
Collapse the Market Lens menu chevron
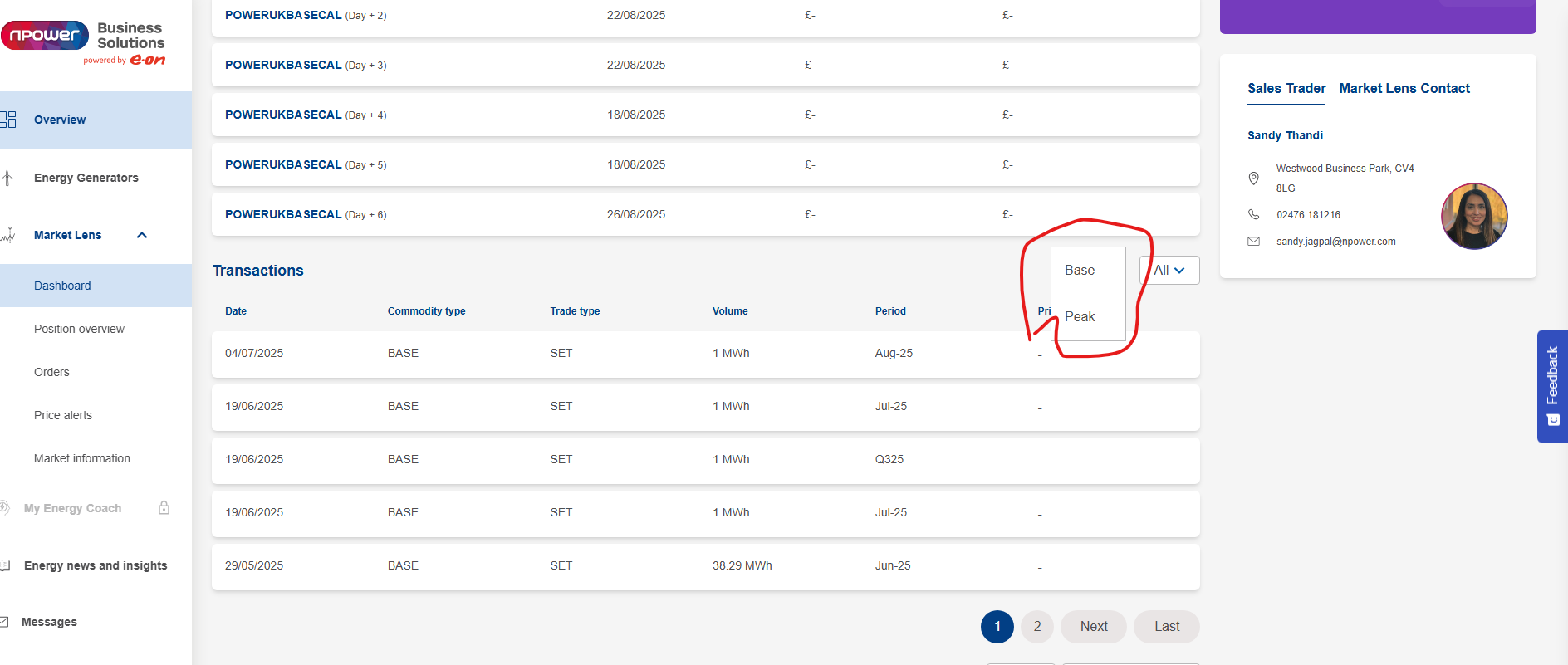[x=142, y=235]
